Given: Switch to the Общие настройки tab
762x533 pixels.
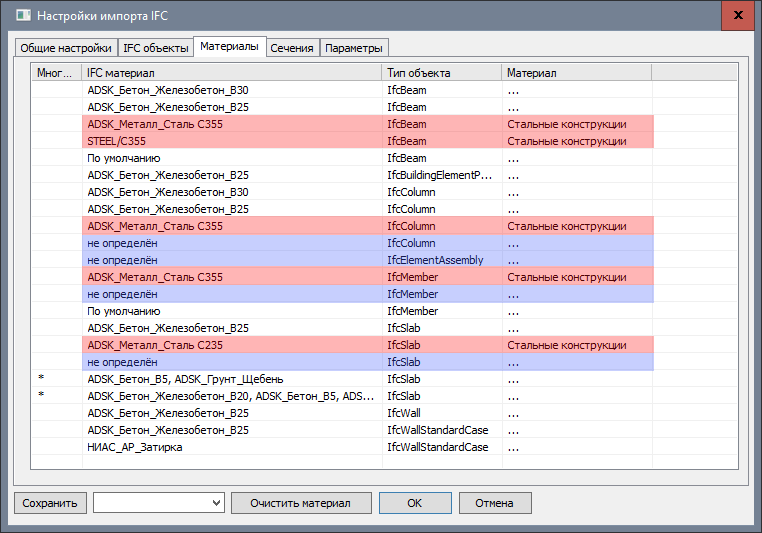Looking at the screenshot, I should 65,48.
